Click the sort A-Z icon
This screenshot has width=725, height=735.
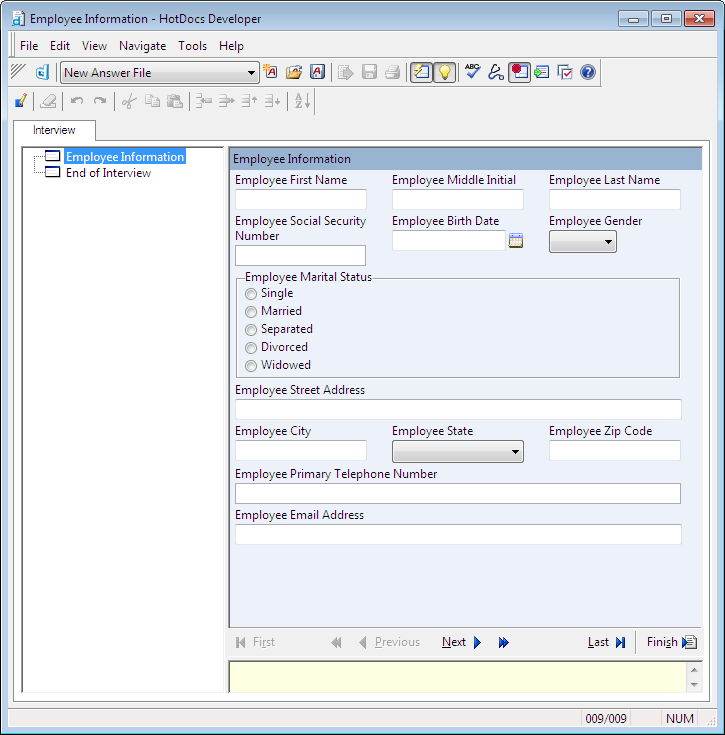point(303,101)
